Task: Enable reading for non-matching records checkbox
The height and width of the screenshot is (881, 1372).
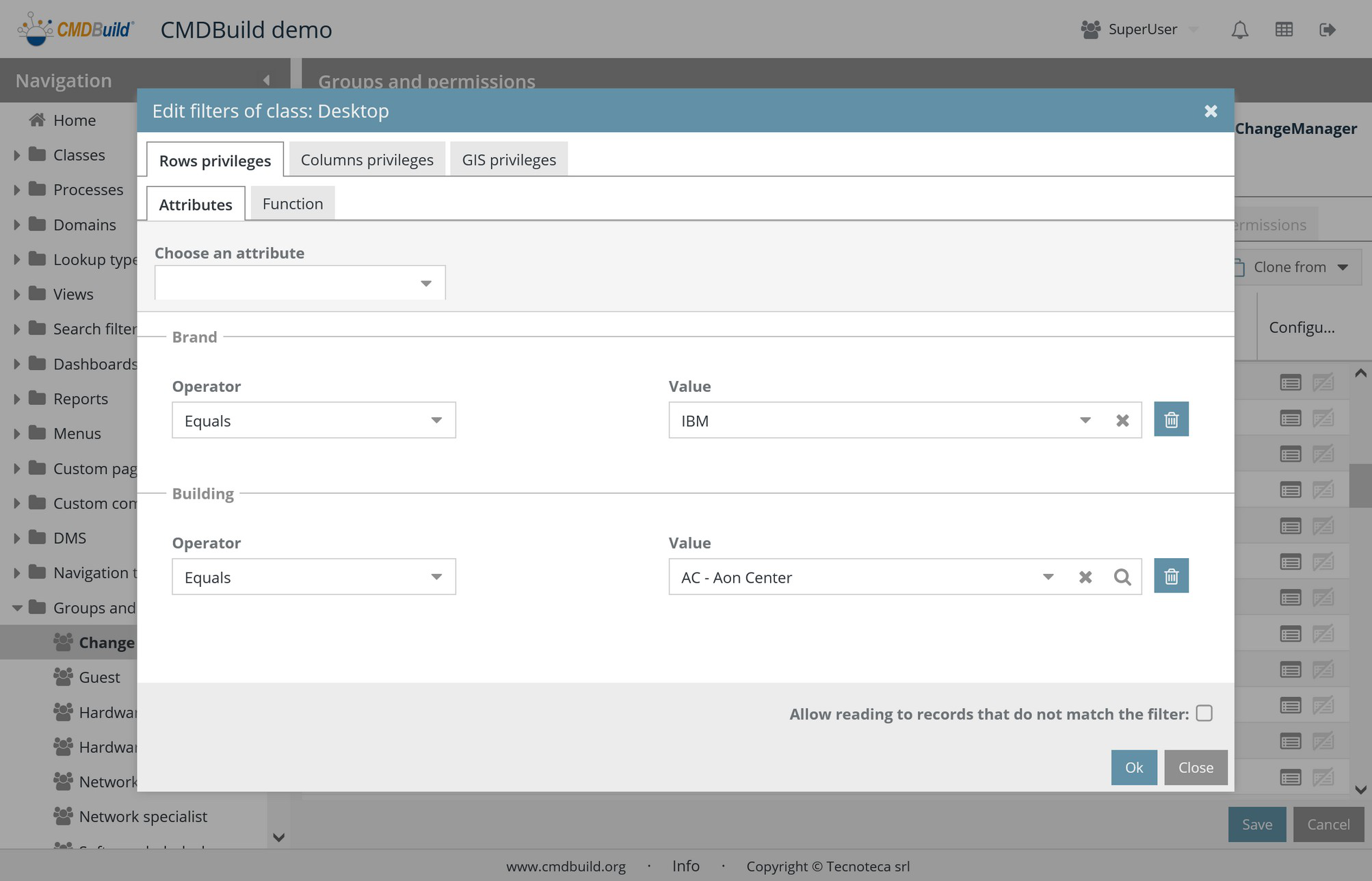Action: (x=1204, y=713)
